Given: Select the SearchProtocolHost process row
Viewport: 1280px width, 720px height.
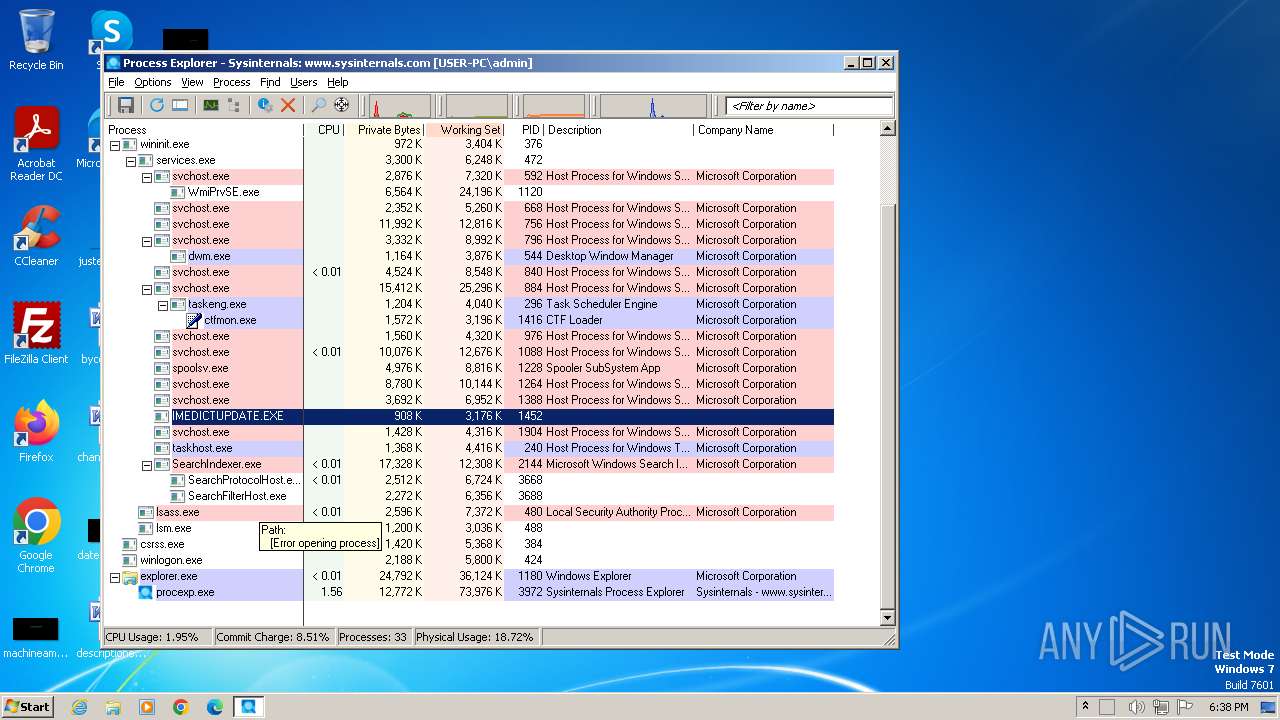Looking at the screenshot, I should (469, 480).
